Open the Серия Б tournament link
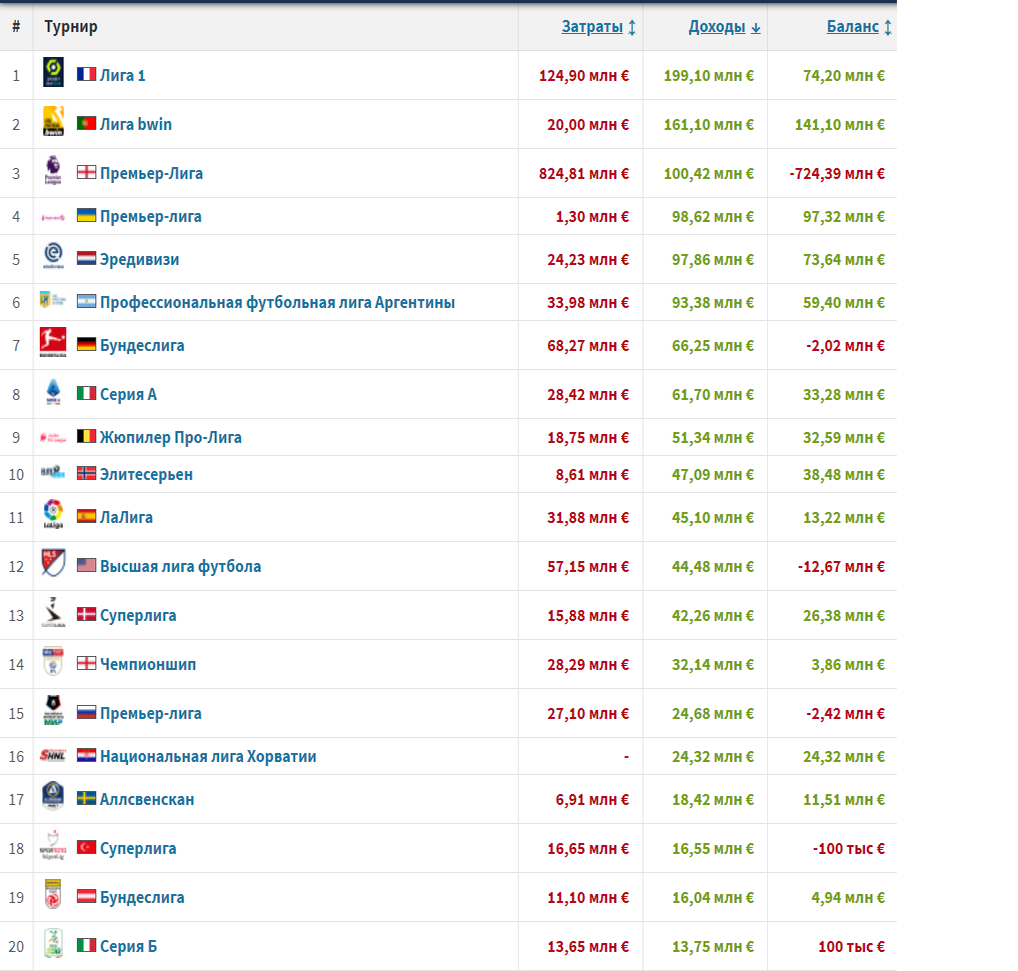1018x971 pixels. 129,946
